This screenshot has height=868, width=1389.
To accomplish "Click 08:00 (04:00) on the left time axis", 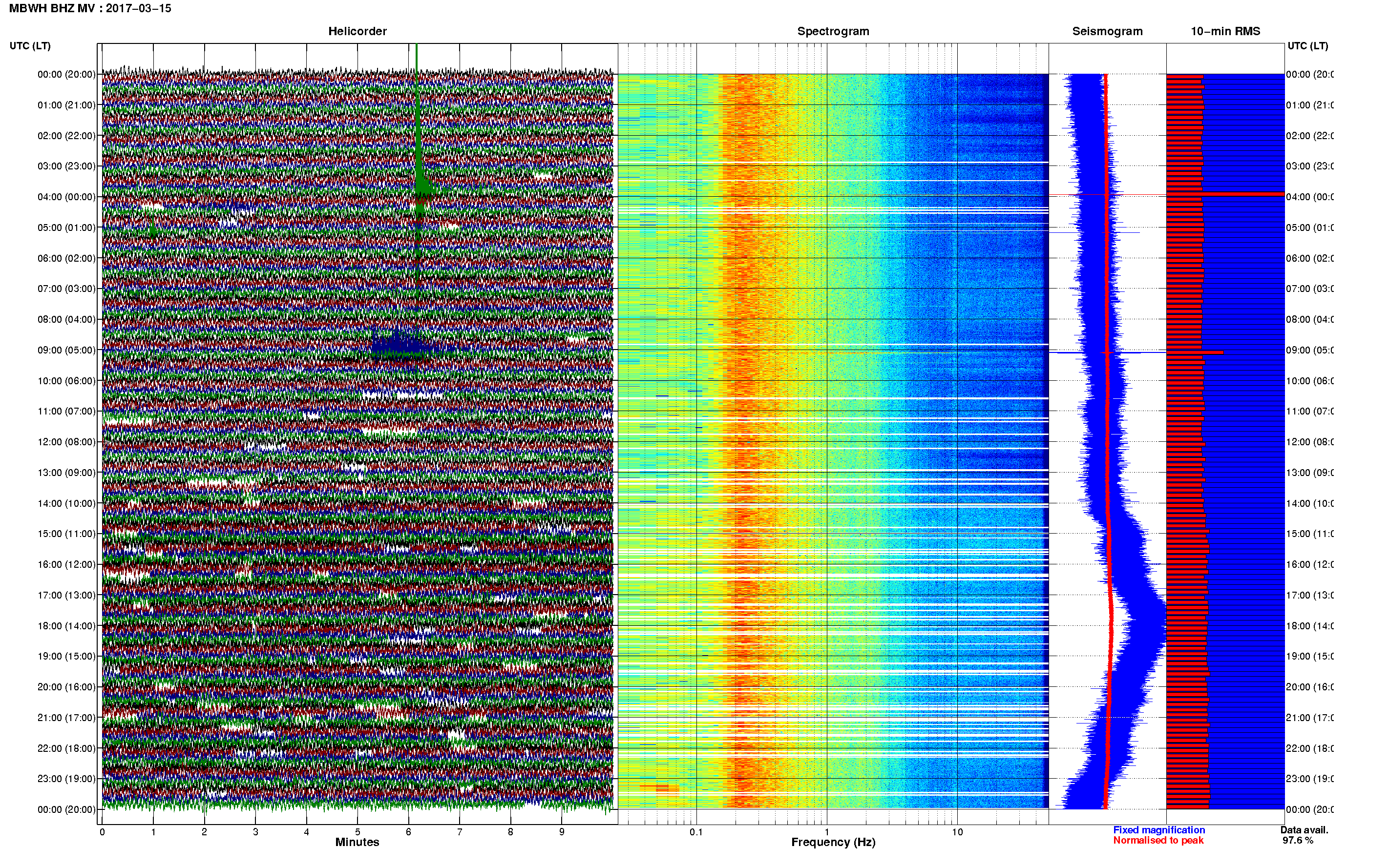I will pos(66,319).
